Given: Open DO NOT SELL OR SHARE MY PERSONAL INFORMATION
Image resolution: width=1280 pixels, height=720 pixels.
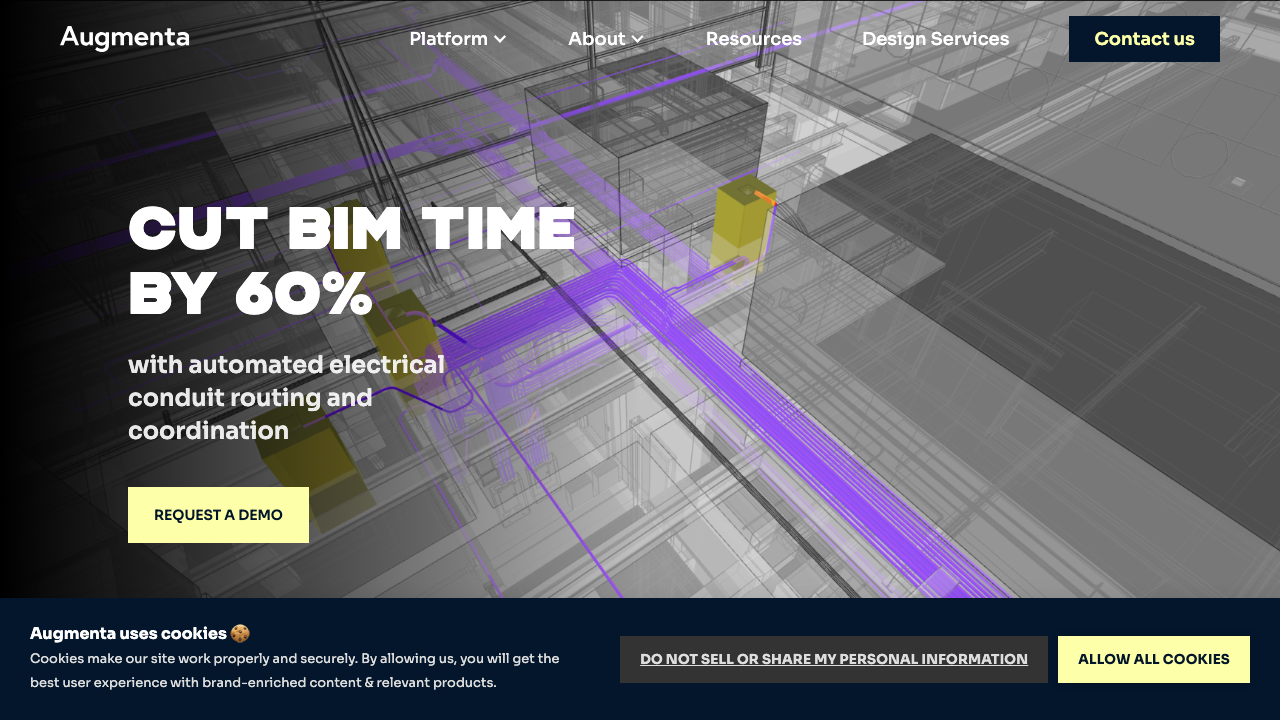Looking at the screenshot, I should coord(833,659).
